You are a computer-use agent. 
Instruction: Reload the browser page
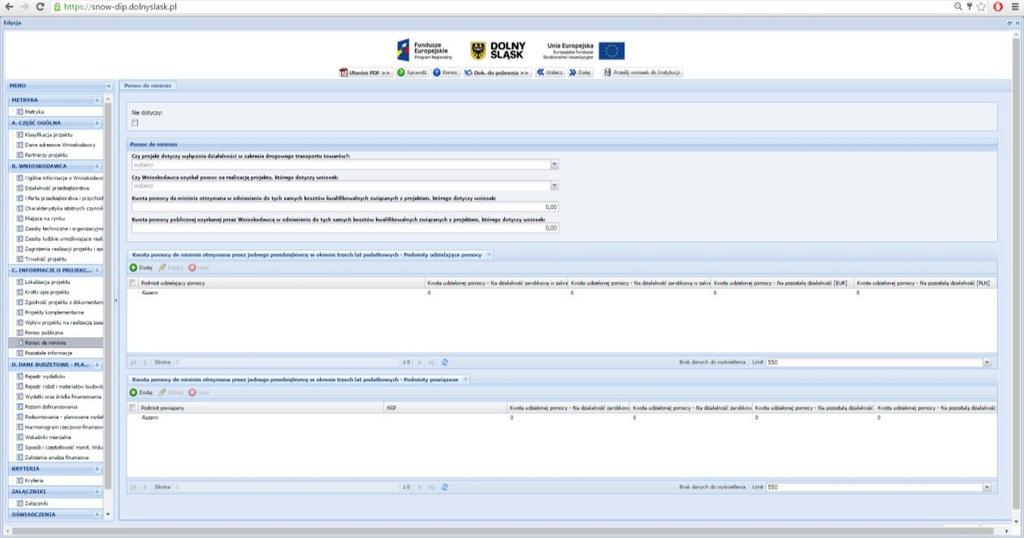pos(40,7)
